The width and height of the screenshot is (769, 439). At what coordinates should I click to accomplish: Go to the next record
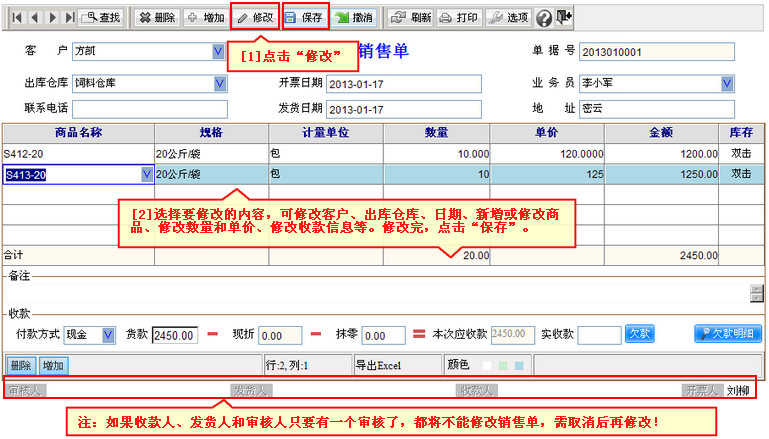pyautogui.click(x=51, y=18)
